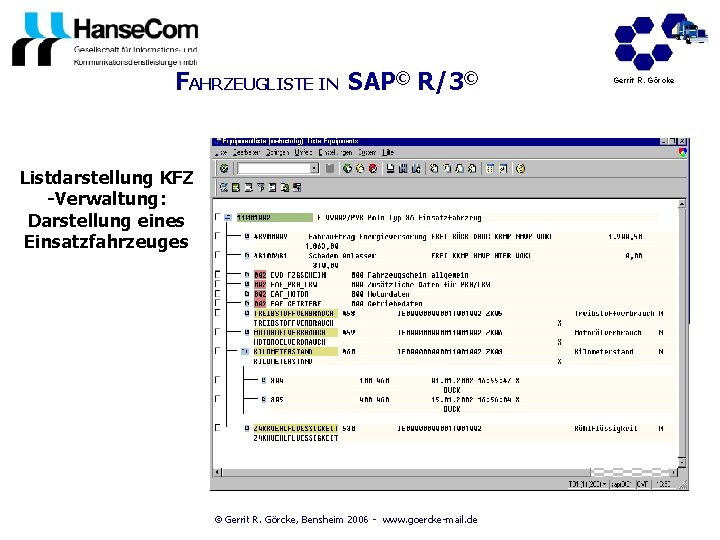The image size is (720, 540).
Task: Open the command field dropdown arrow
Action: (x=315, y=169)
